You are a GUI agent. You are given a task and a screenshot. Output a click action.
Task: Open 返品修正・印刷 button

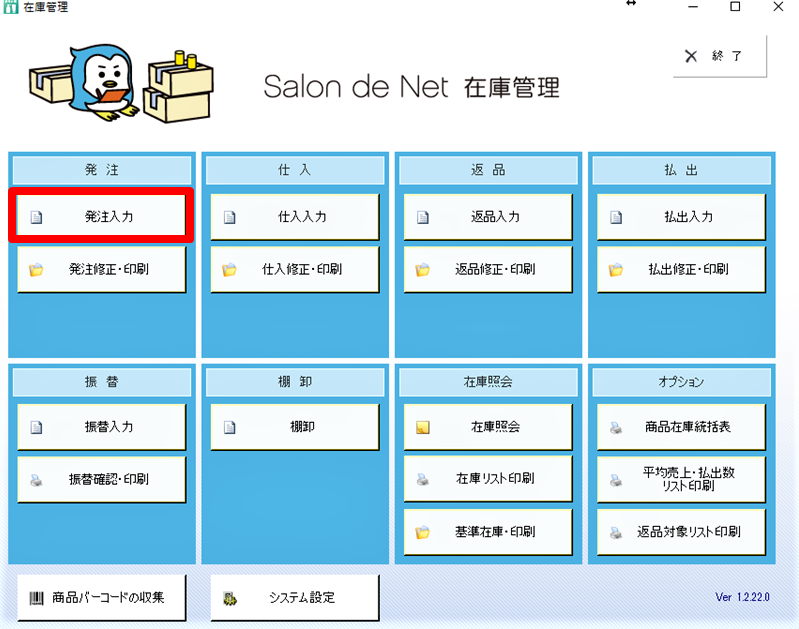(488, 269)
